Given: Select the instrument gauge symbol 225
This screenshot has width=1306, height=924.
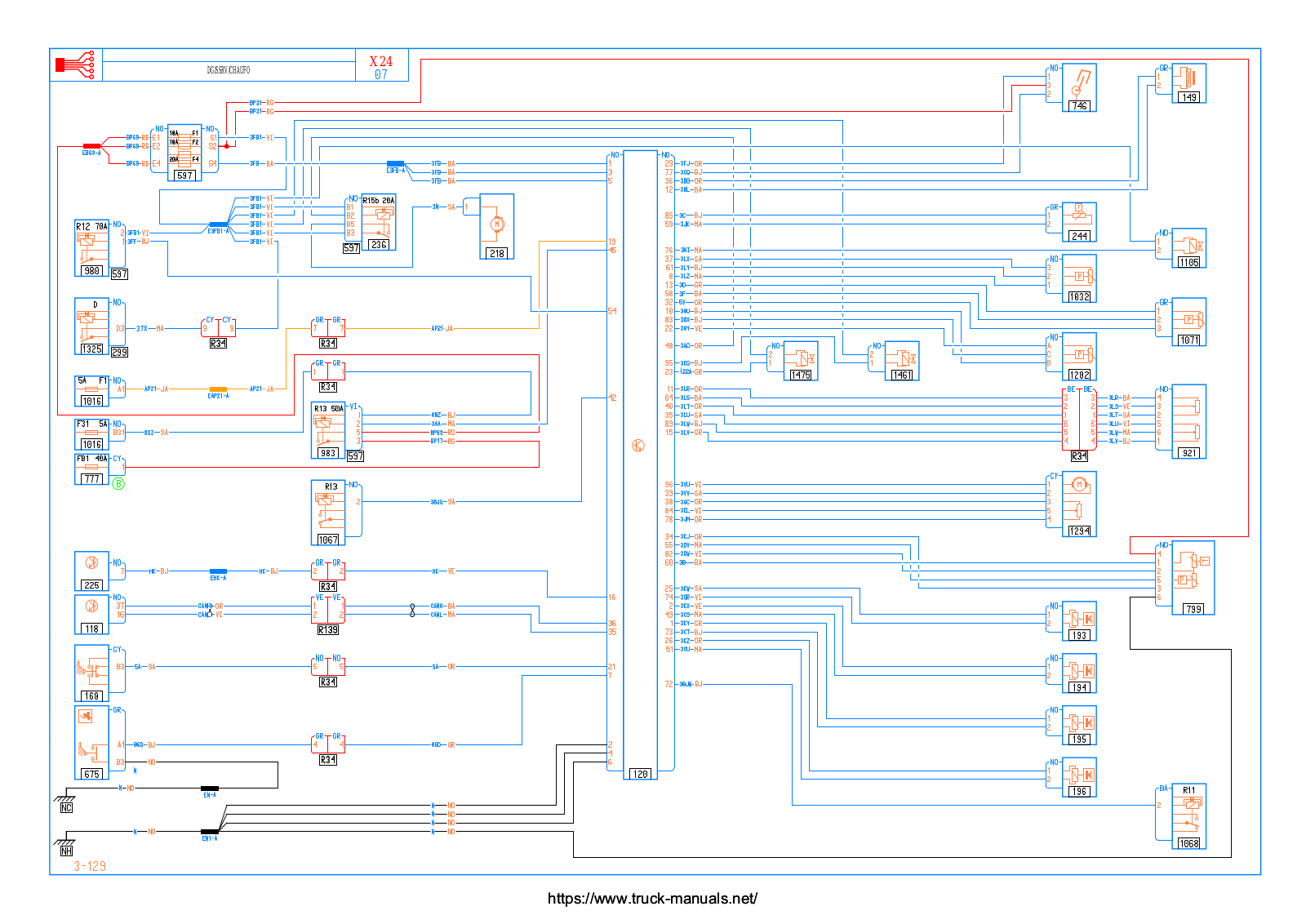Looking at the screenshot, I should [x=91, y=571].
